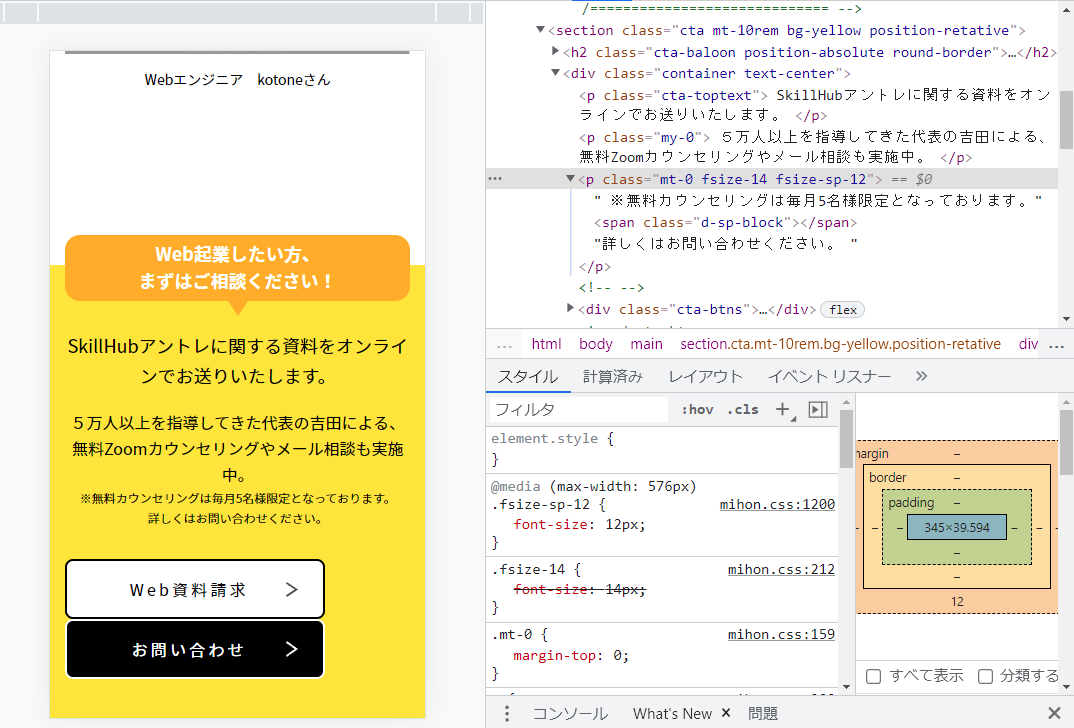Viewport: 1074px width, 728px height.
Task: Close the DevTools bottom drawer
Action: (x=1055, y=713)
